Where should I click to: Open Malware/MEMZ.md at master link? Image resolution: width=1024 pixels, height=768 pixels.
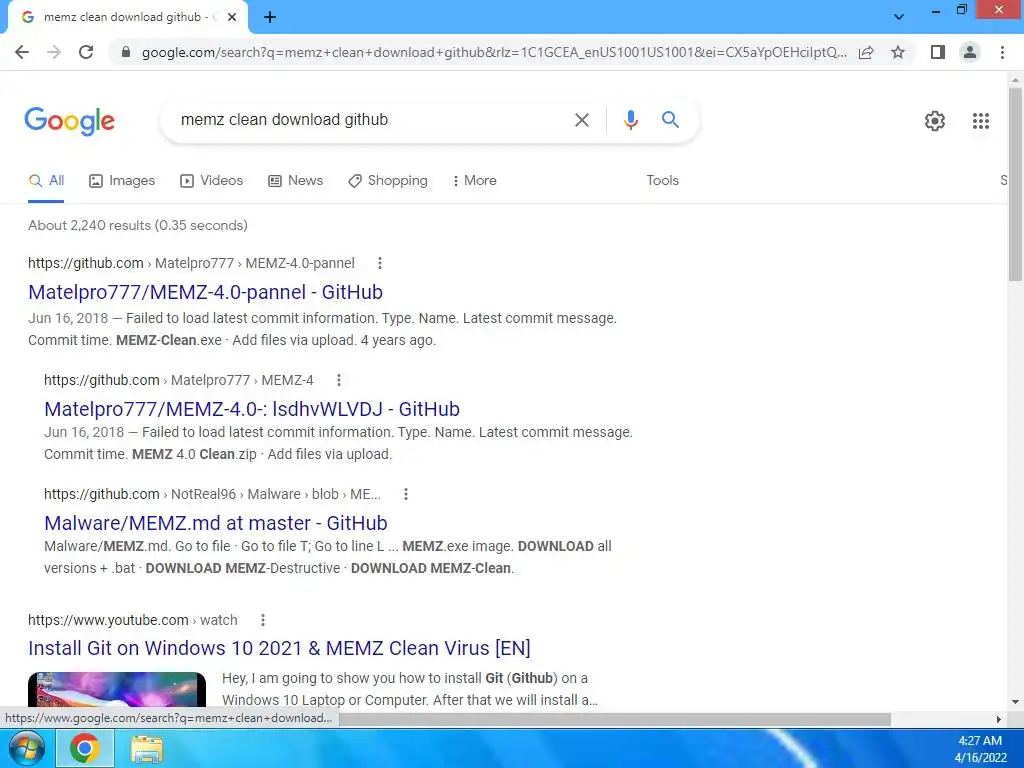pos(216,523)
